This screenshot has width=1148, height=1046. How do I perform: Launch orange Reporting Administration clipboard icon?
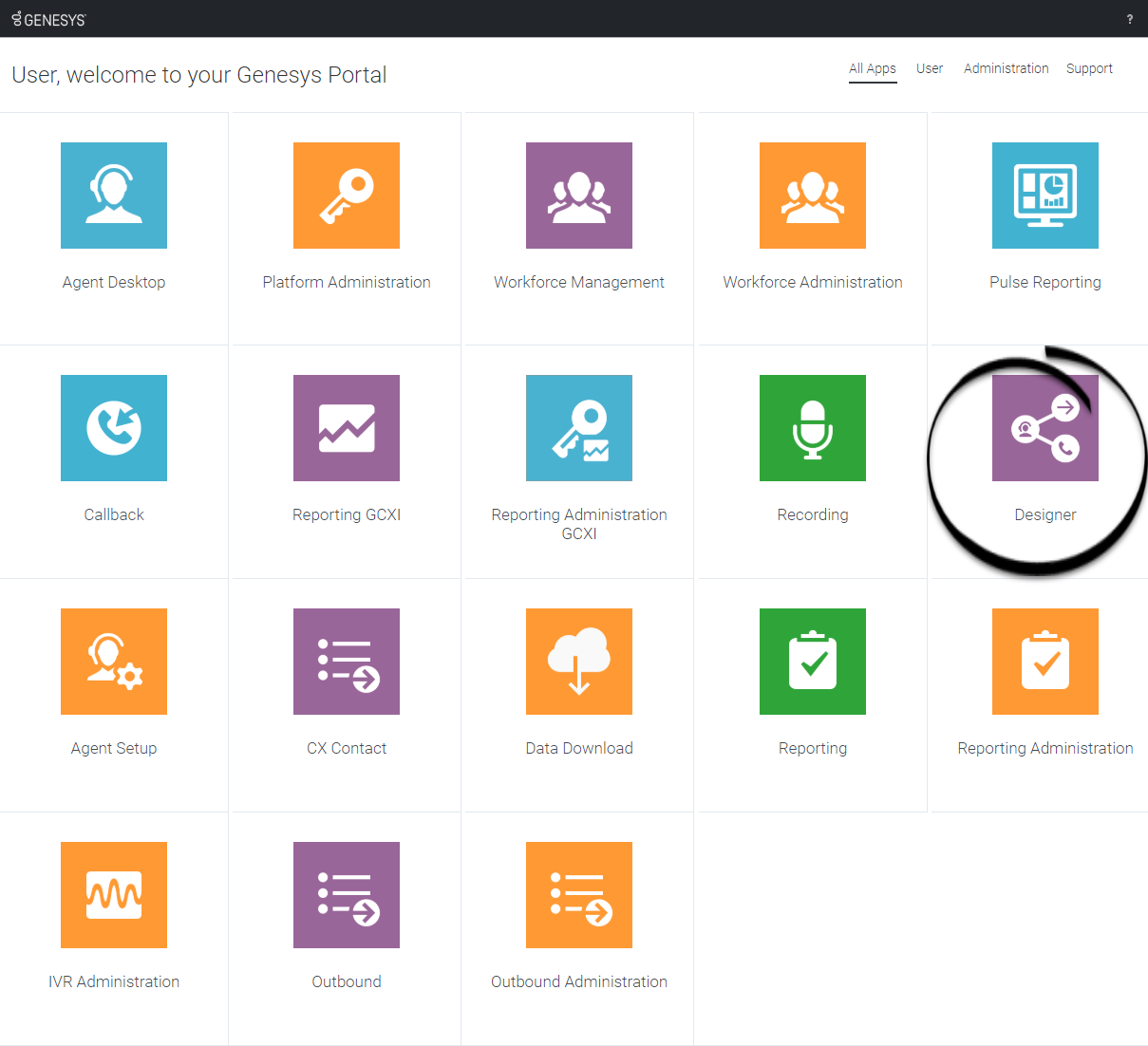point(1045,662)
